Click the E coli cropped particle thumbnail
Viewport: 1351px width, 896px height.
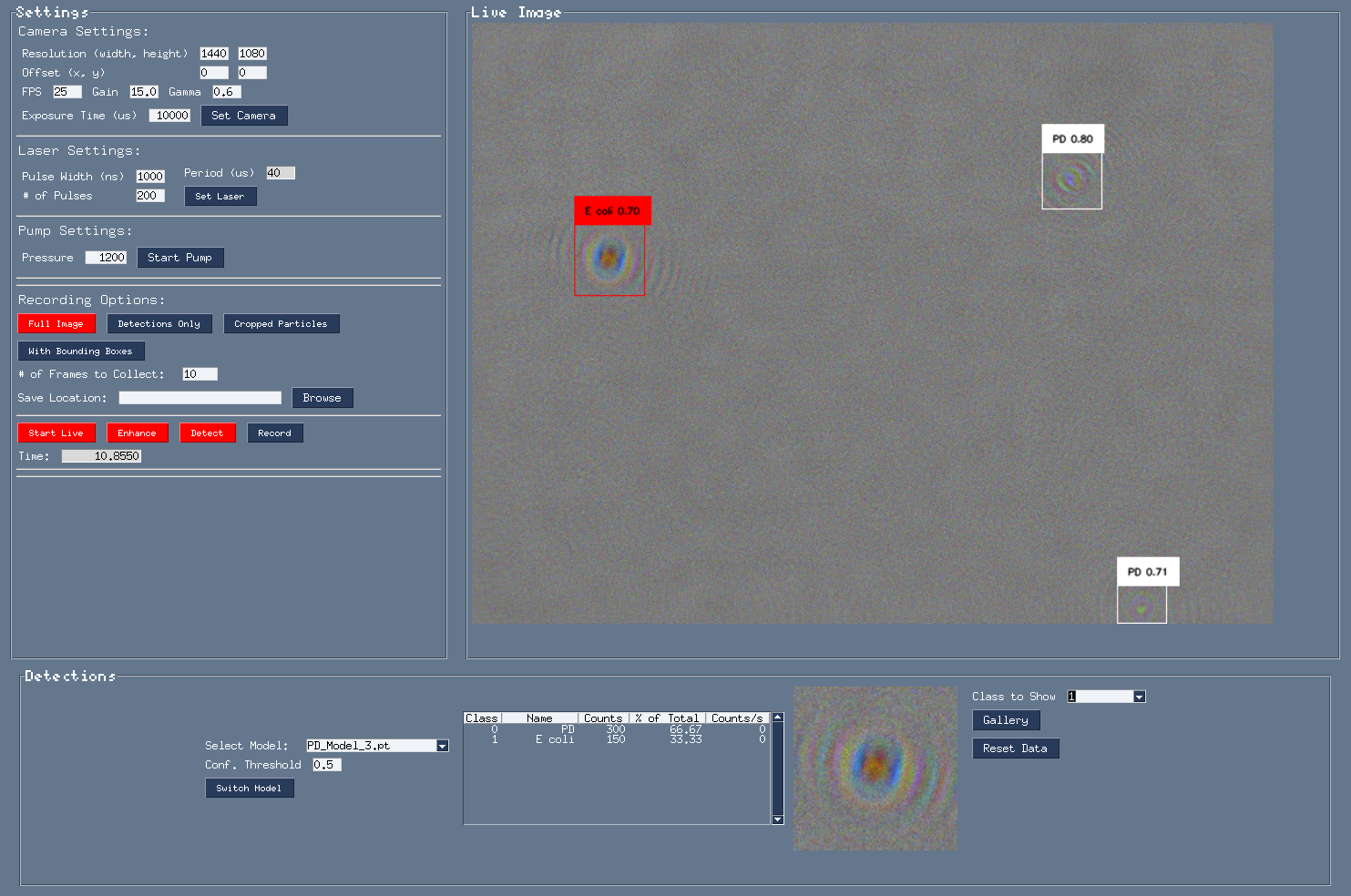[x=875, y=769]
